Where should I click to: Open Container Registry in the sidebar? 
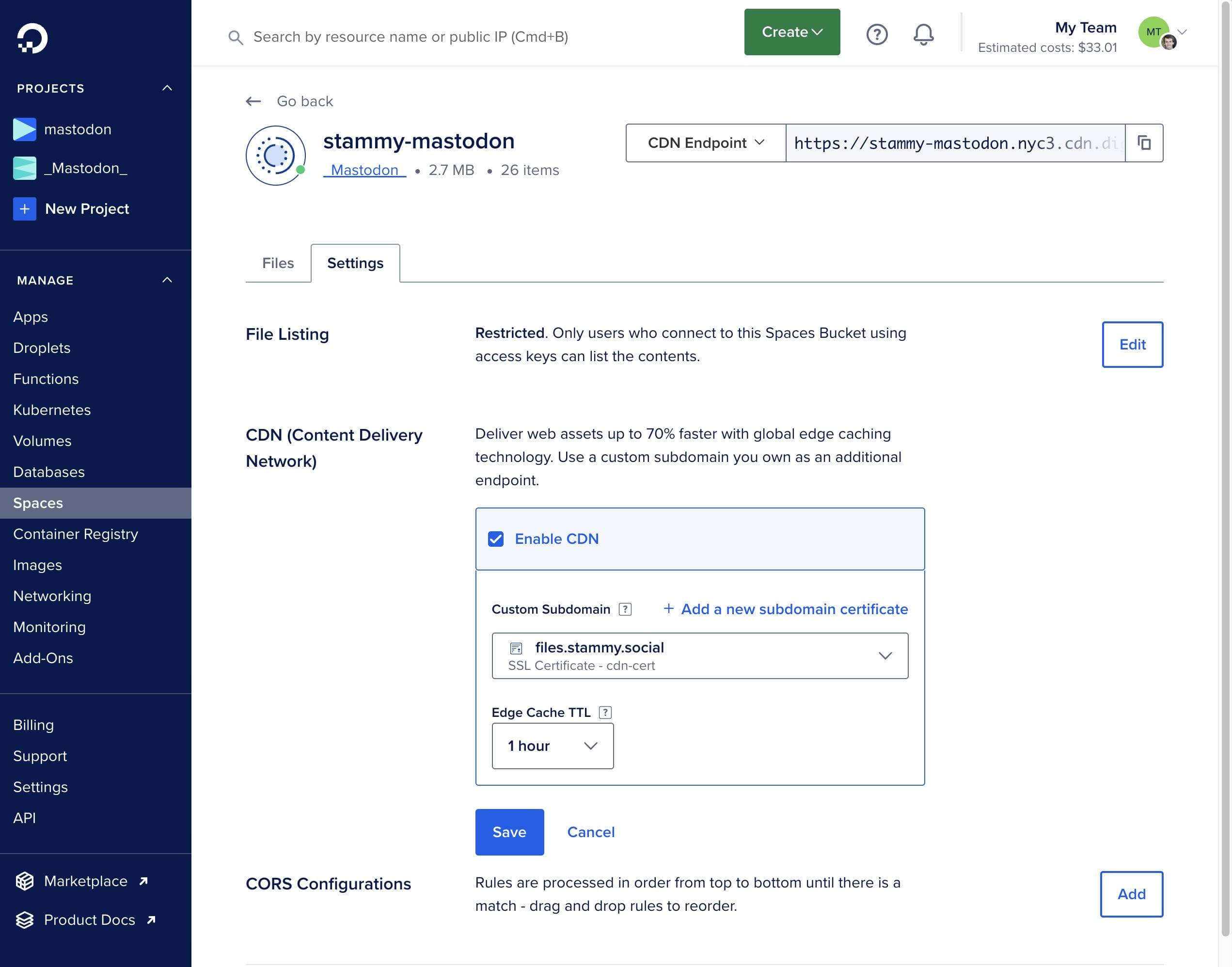click(75, 534)
